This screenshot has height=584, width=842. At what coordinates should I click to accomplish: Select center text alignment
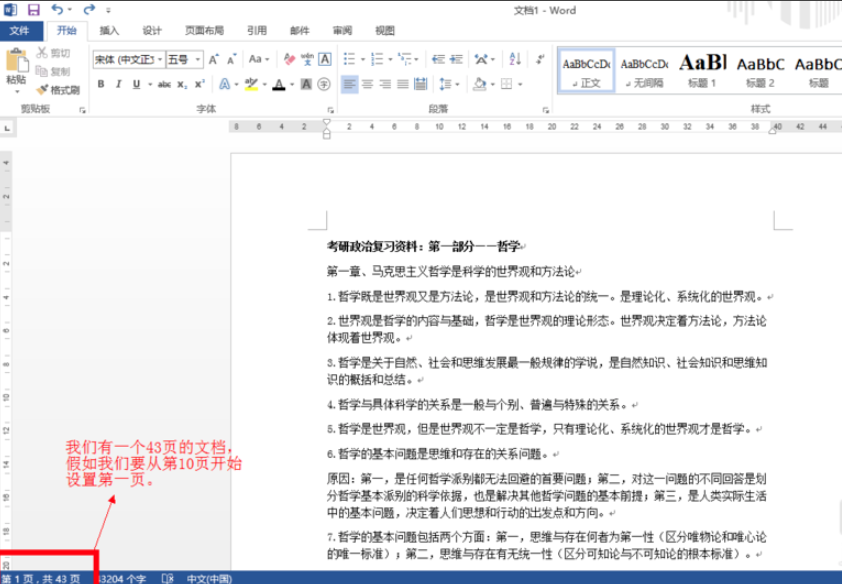369,83
